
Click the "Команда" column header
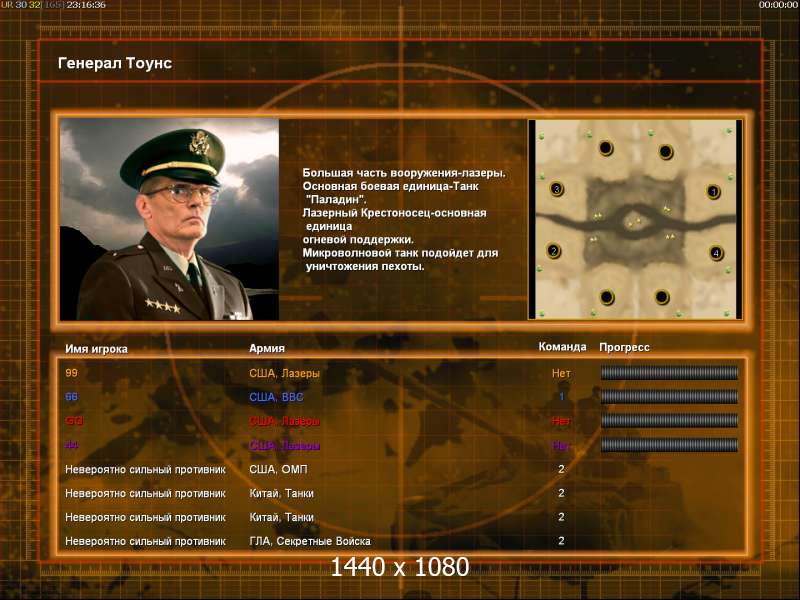(x=562, y=347)
